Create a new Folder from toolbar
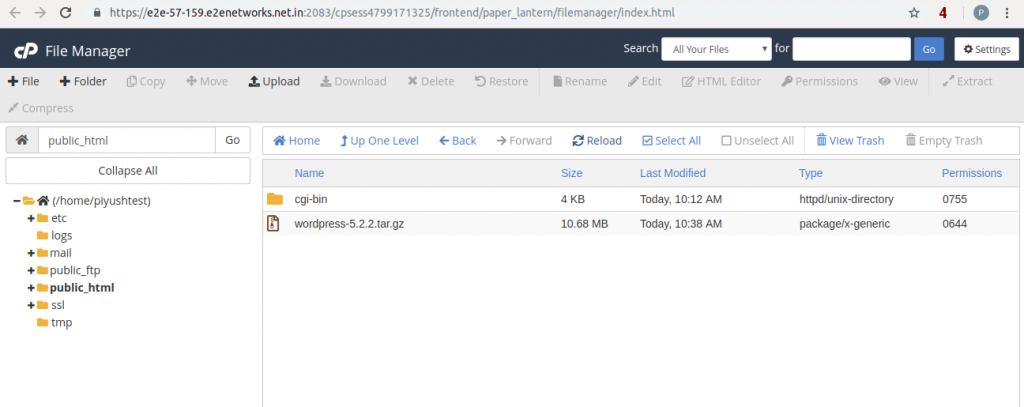The width and height of the screenshot is (1024, 407). tap(83, 82)
